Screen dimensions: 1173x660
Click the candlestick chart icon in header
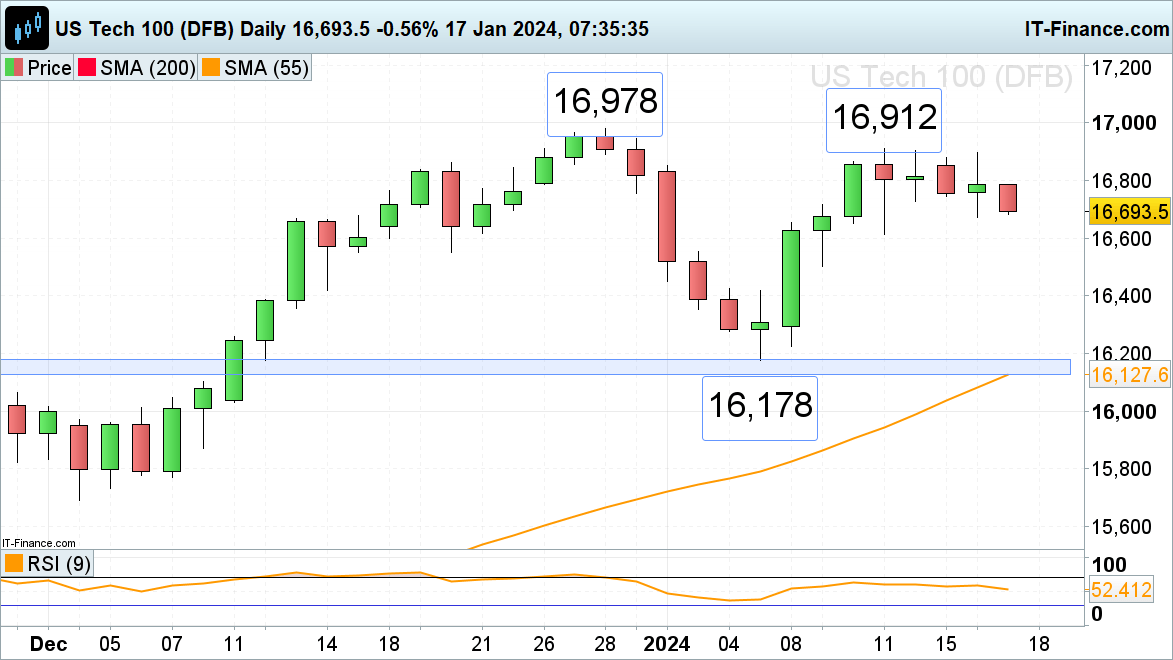click(x=27, y=28)
